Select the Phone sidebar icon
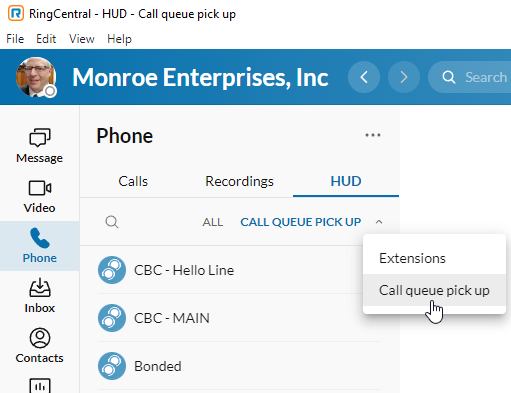 click(39, 246)
